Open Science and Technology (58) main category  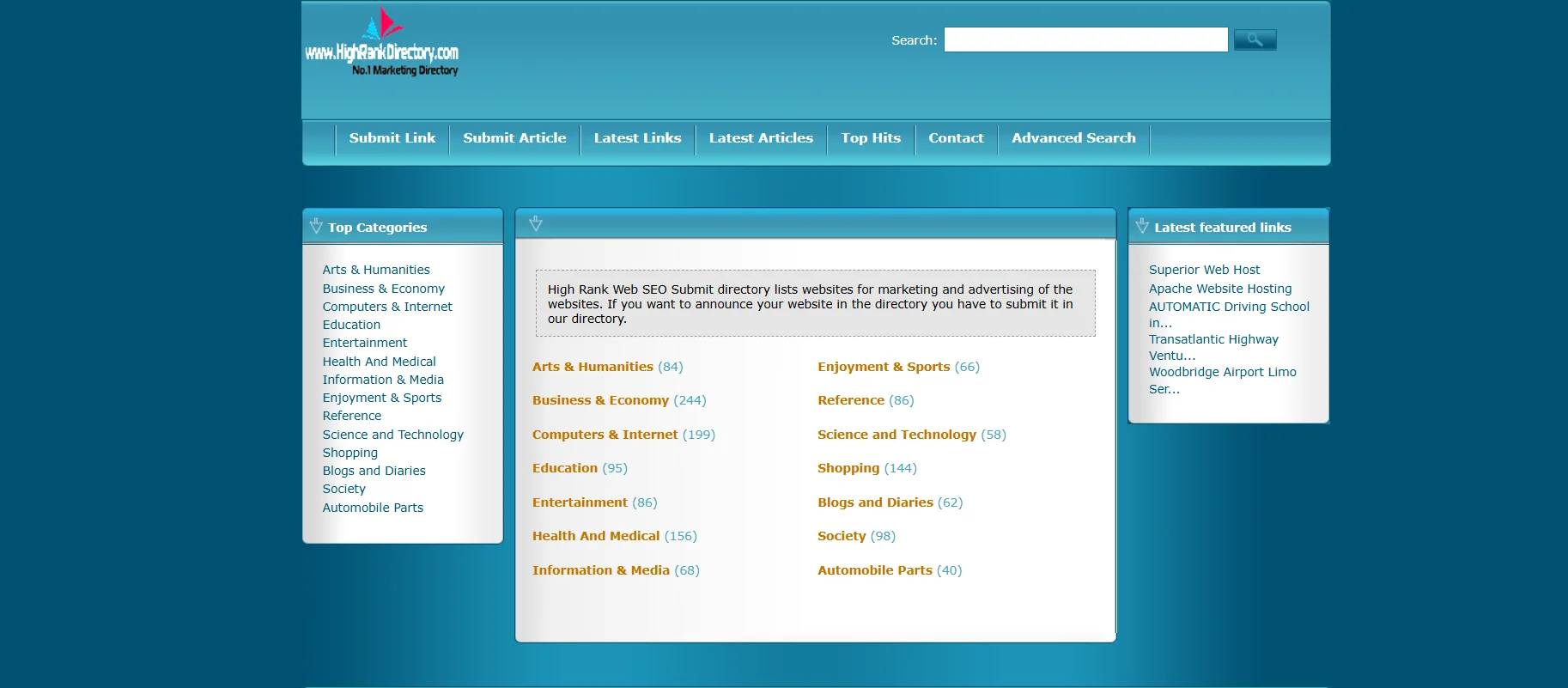(x=896, y=435)
